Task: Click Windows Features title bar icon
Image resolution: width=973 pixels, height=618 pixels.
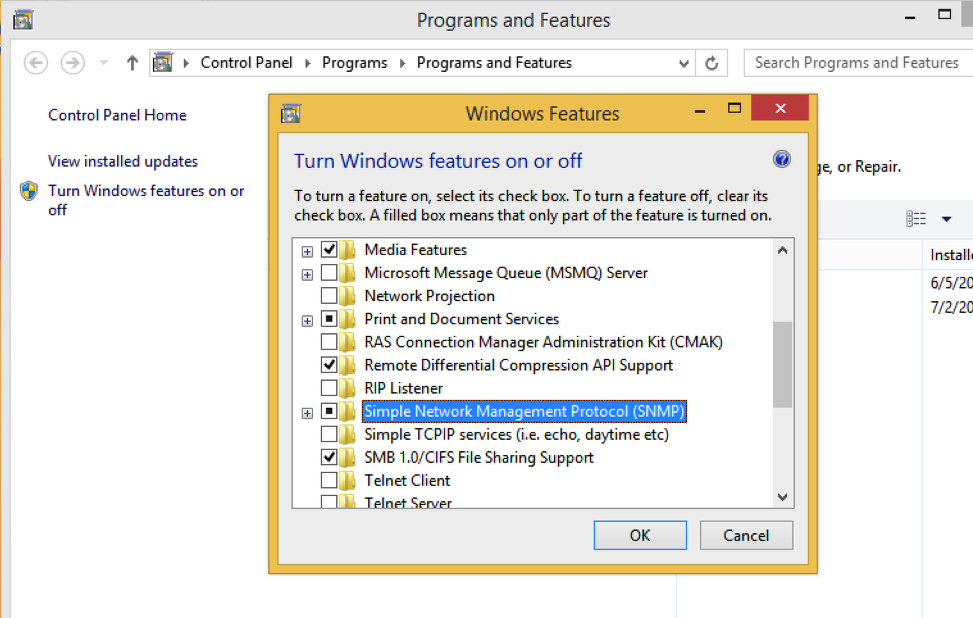Action: point(290,114)
